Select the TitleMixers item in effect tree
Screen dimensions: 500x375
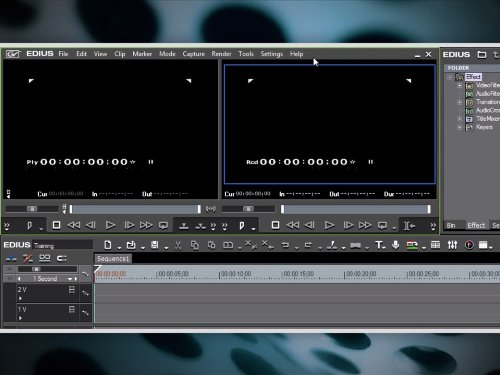pyautogui.click(x=488, y=119)
